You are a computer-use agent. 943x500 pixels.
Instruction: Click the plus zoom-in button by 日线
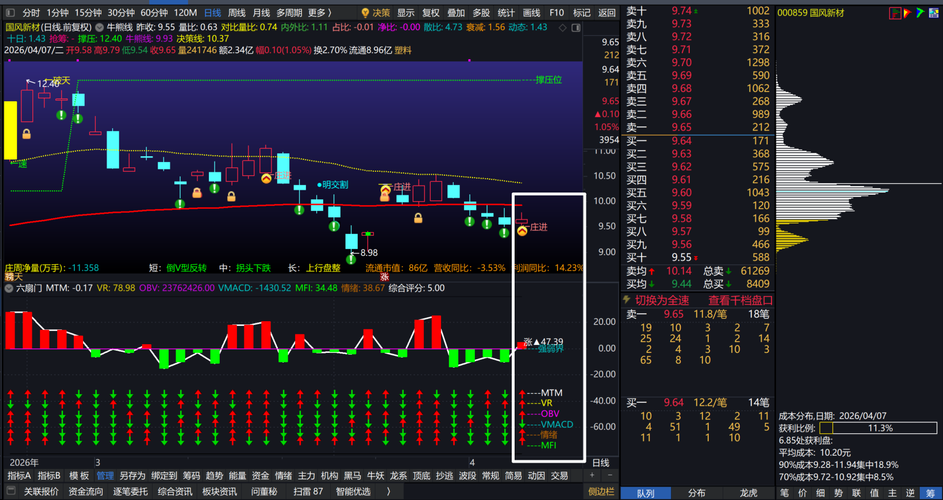(594, 476)
